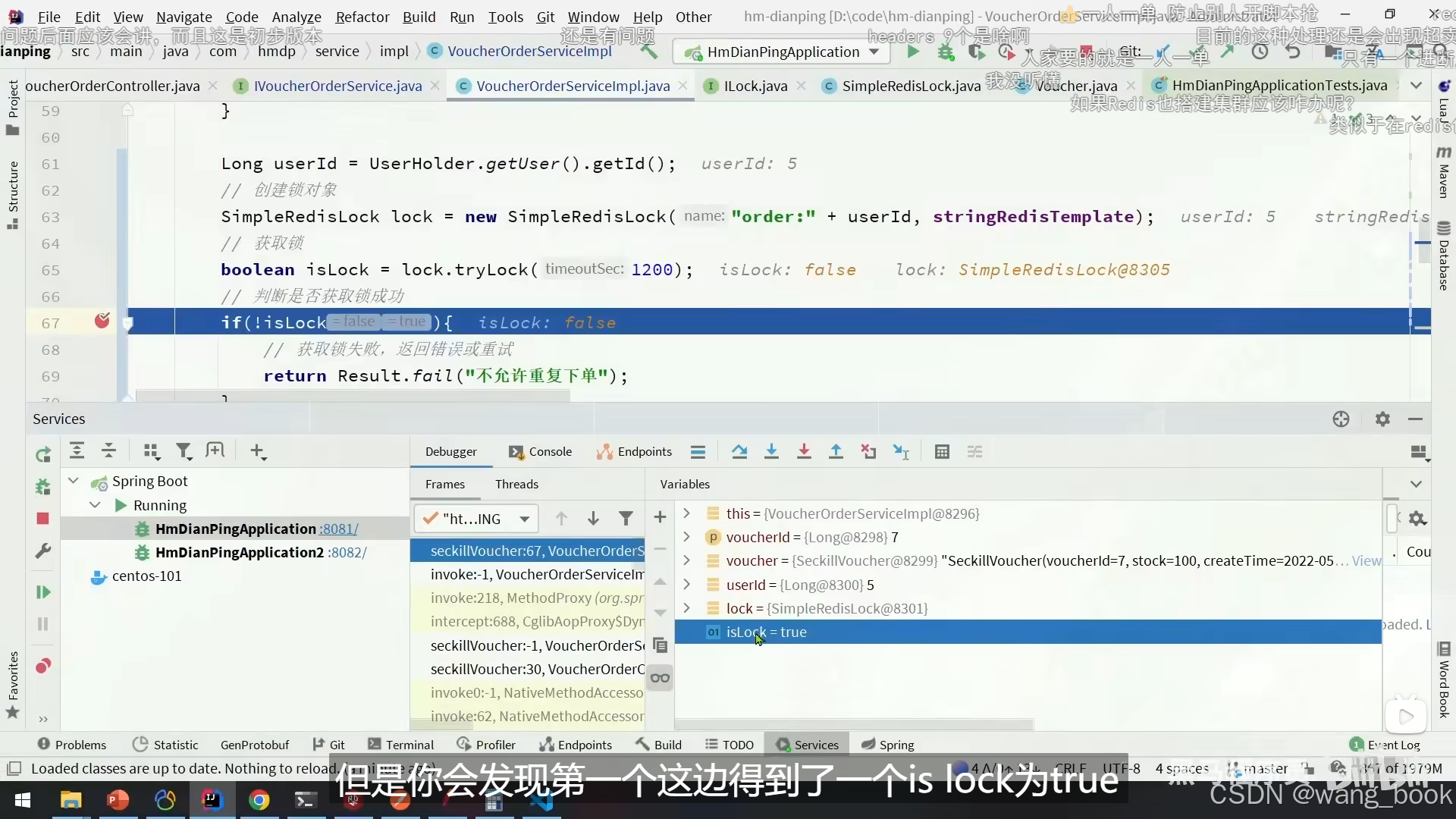This screenshot has height=819, width=1456.
Task: Toggle the line 67 breakpoint in the gutter
Action: click(x=102, y=322)
